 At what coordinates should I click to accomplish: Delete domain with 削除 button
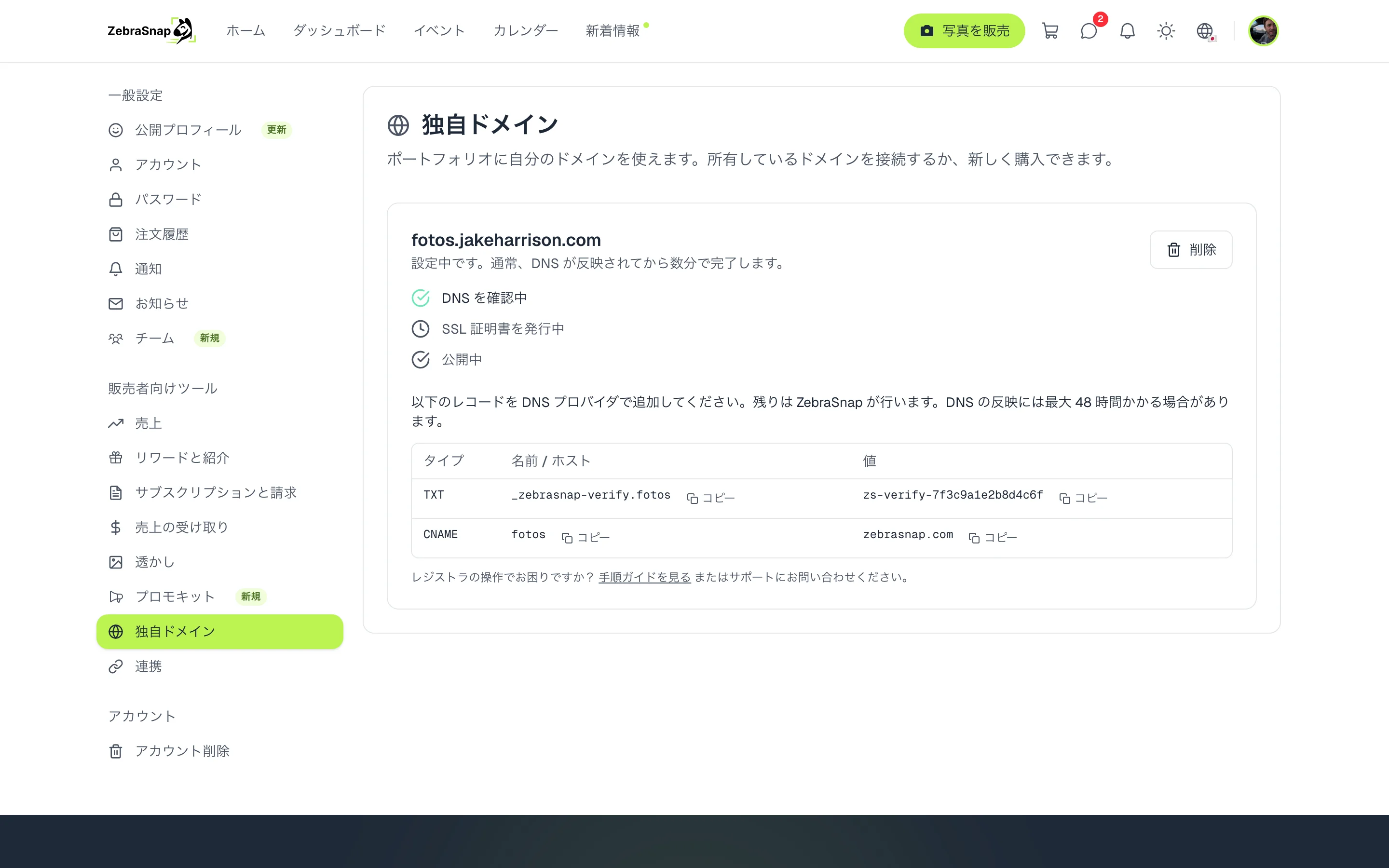[x=1191, y=250]
